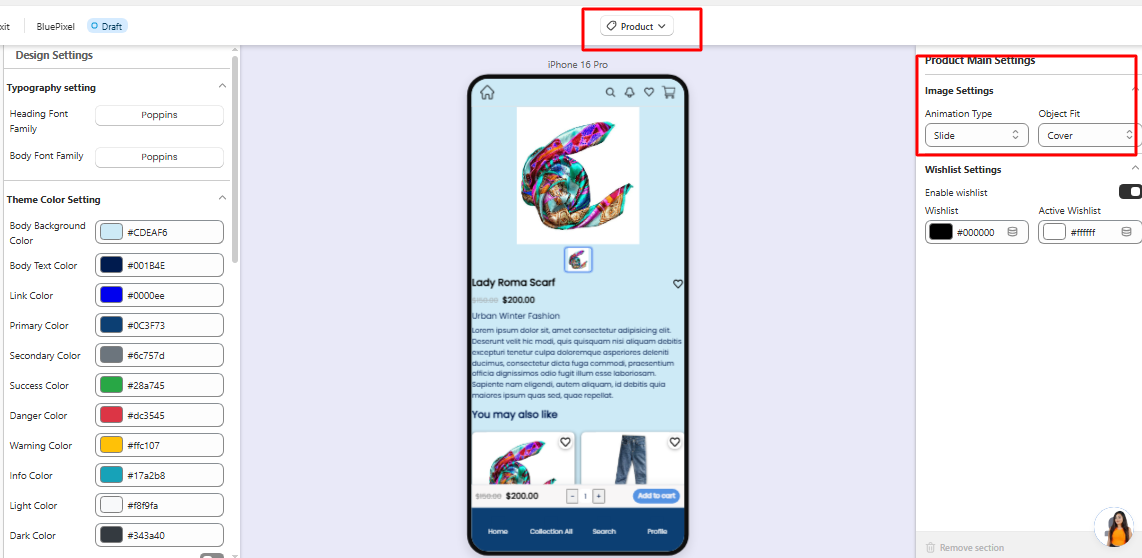The width and height of the screenshot is (1142, 558).
Task: Click the heart icon beside Lady Roma Scarf
Action: click(677, 284)
